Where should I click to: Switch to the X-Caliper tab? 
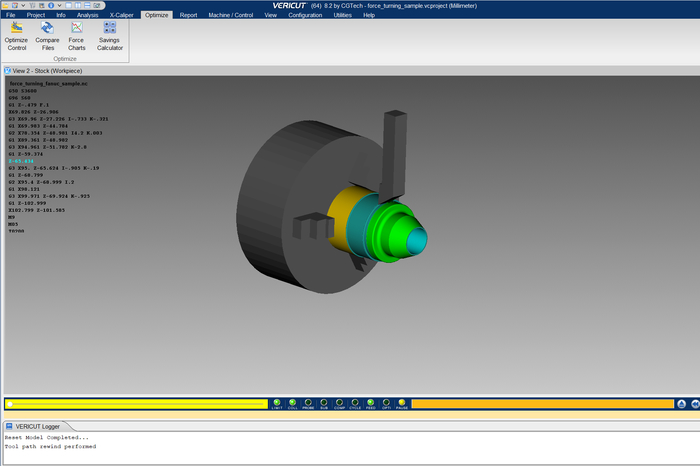click(121, 15)
